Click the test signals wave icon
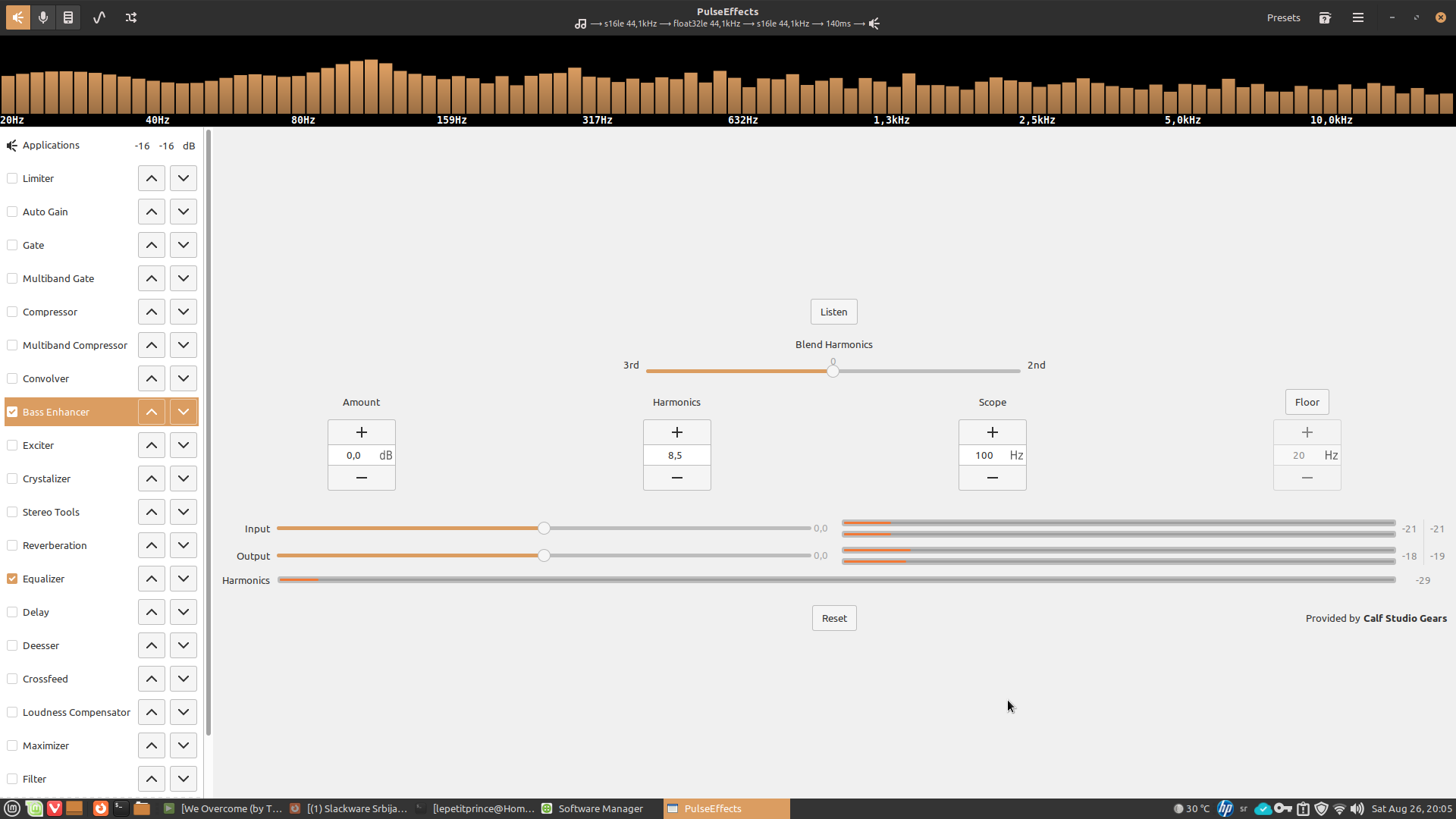Viewport: 1456px width, 819px height. click(99, 17)
